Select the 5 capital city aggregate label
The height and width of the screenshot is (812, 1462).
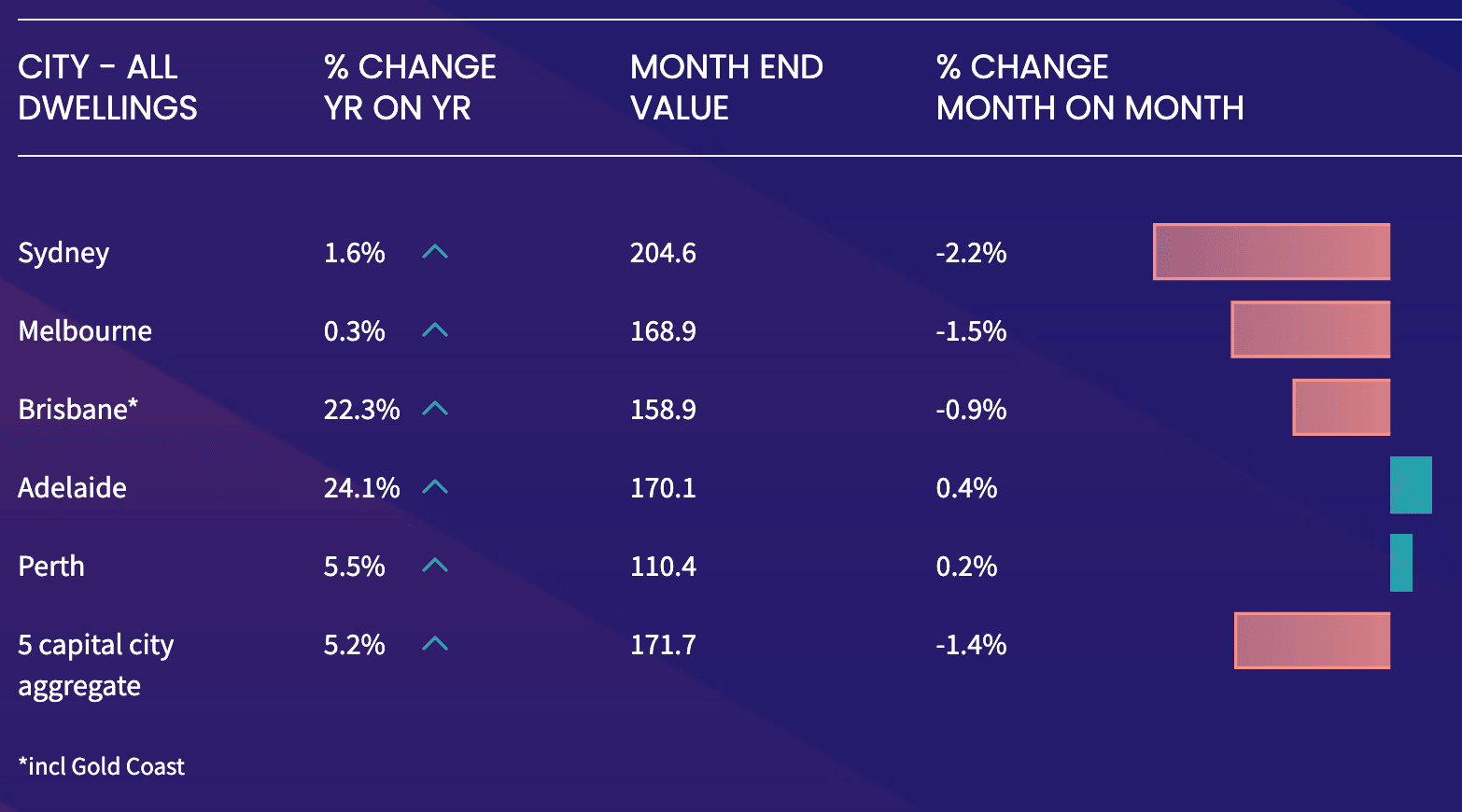coord(95,665)
